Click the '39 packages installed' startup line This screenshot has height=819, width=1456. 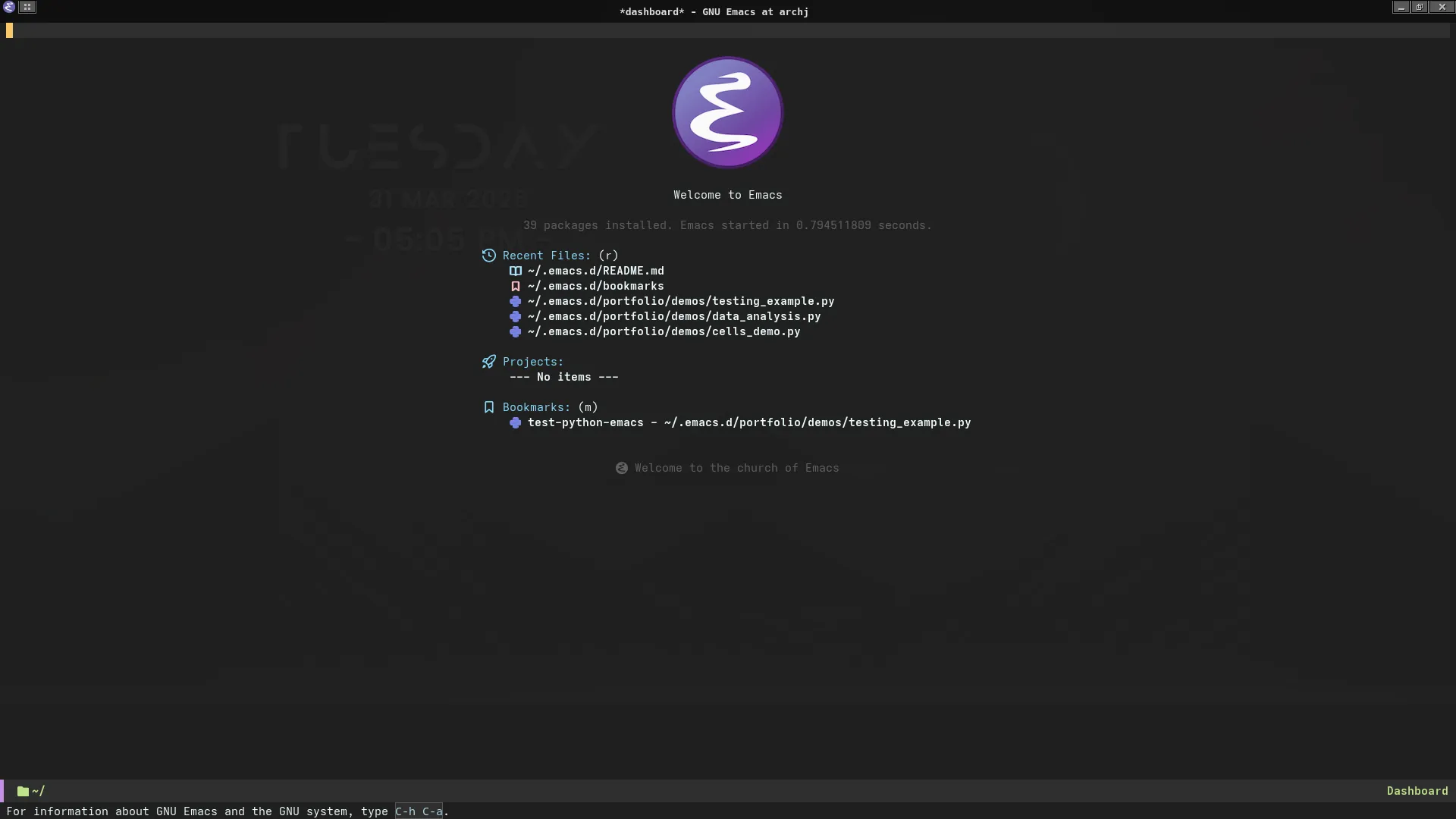(x=727, y=225)
